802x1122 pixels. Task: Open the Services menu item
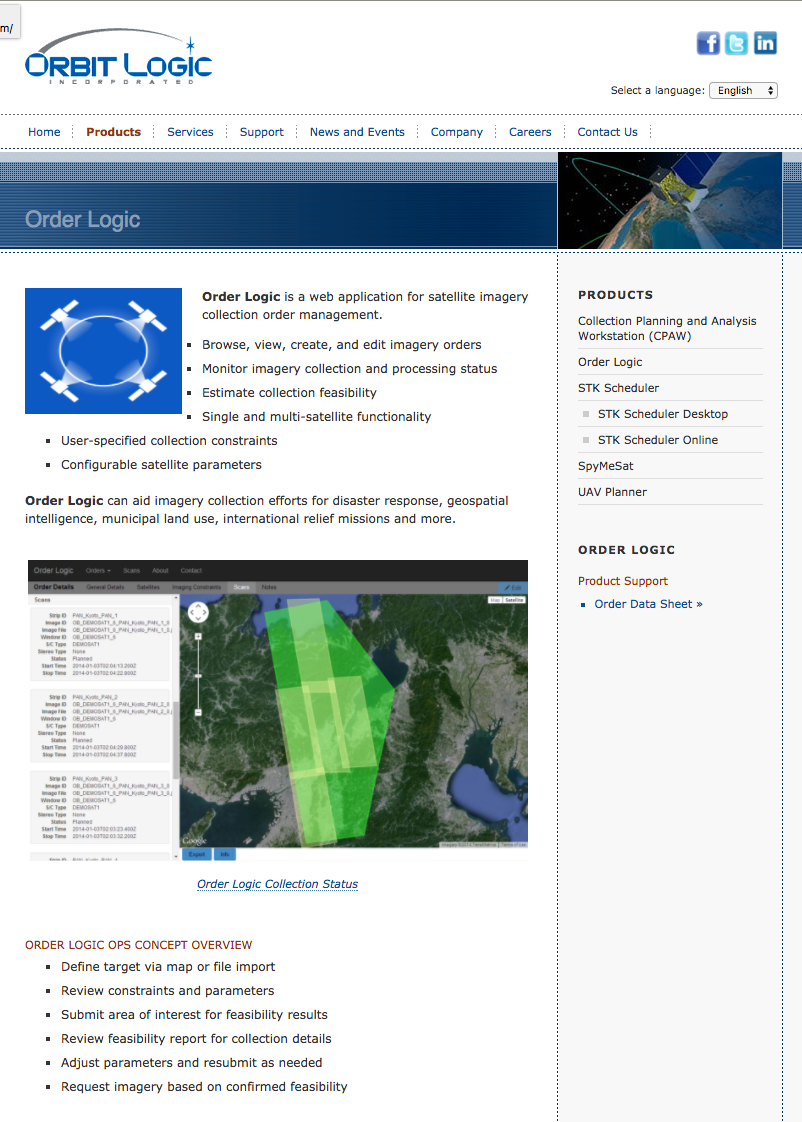(x=190, y=132)
